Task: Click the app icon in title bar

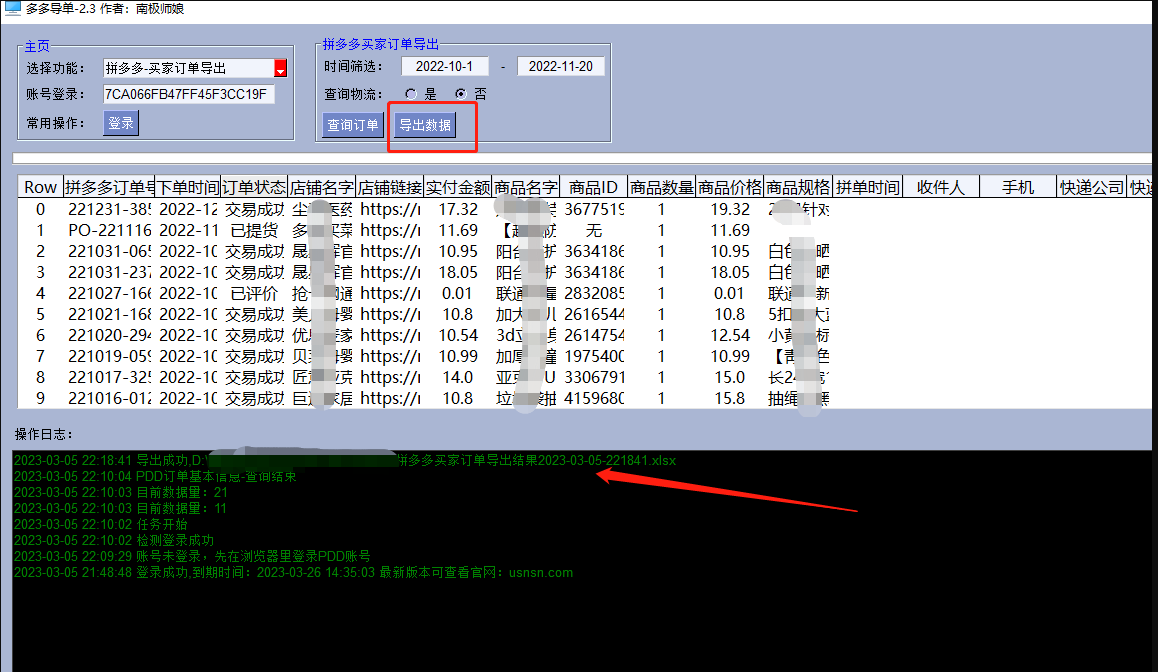Action: (12, 8)
